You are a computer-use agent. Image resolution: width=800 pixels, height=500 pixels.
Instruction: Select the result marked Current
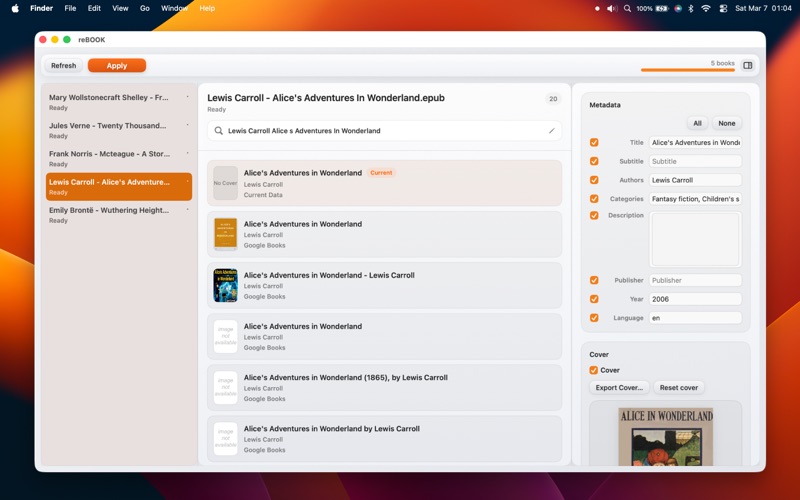(384, 183)
